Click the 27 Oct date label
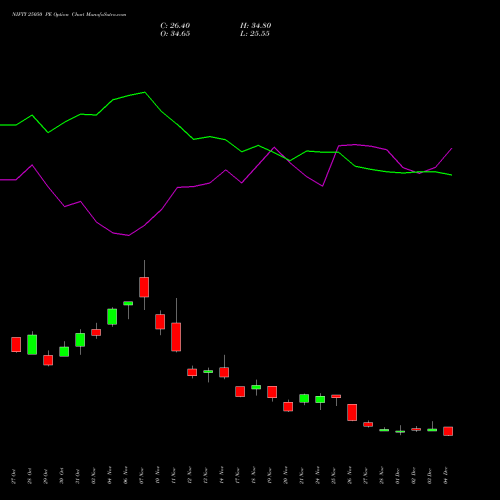The width and height of the screenshot is (500, 500). point(13,476)
